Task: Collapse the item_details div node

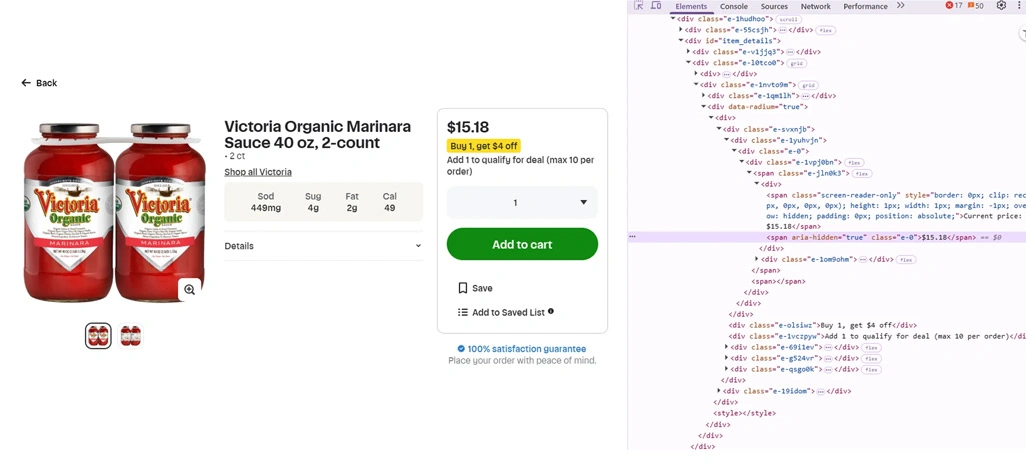Action: [681, 41]
